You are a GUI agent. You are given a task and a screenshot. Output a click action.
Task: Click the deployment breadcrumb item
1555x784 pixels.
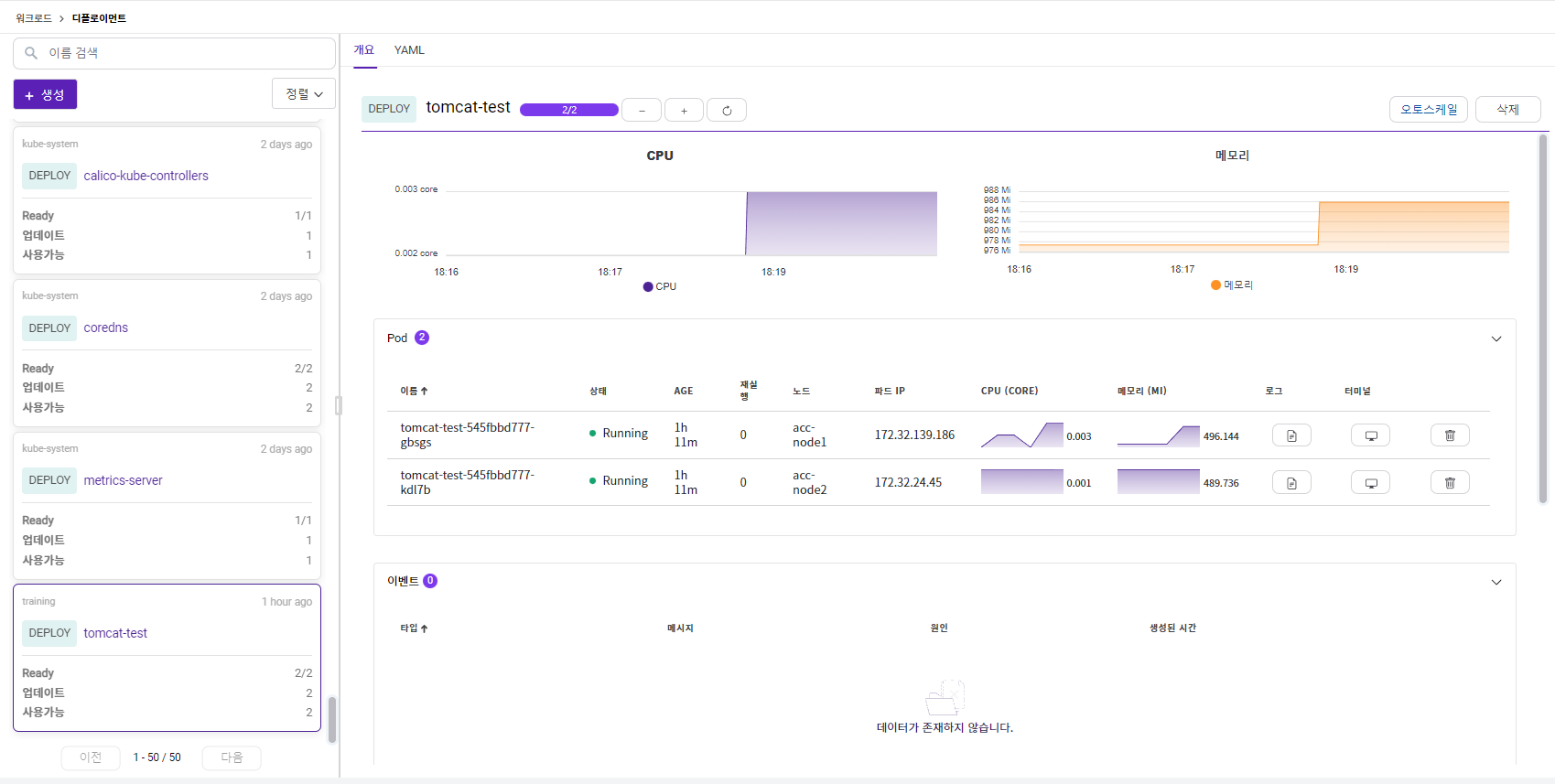[x=99, y=18]
